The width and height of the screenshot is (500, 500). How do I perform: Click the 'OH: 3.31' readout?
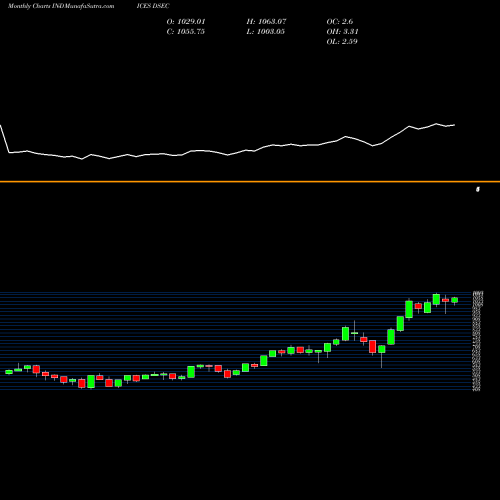(x=342, y=32)
